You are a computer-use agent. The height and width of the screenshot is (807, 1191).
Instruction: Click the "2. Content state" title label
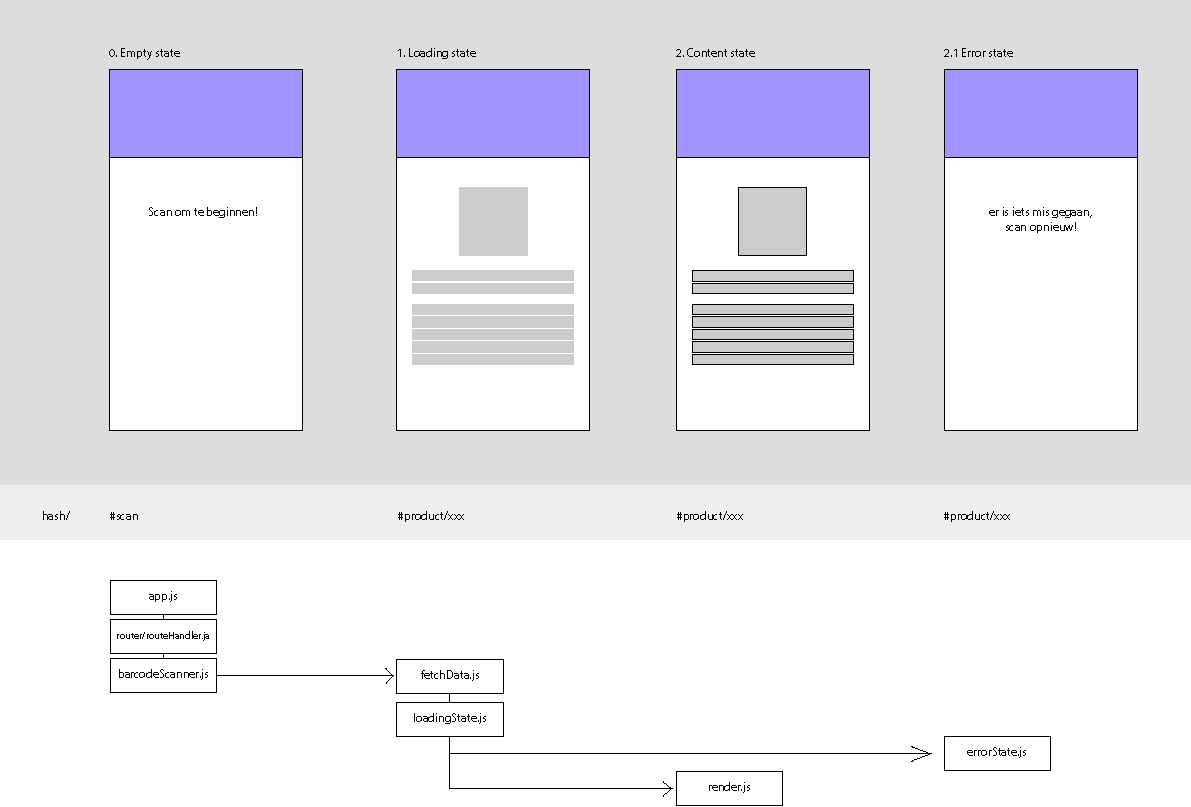tap(715, 53)
